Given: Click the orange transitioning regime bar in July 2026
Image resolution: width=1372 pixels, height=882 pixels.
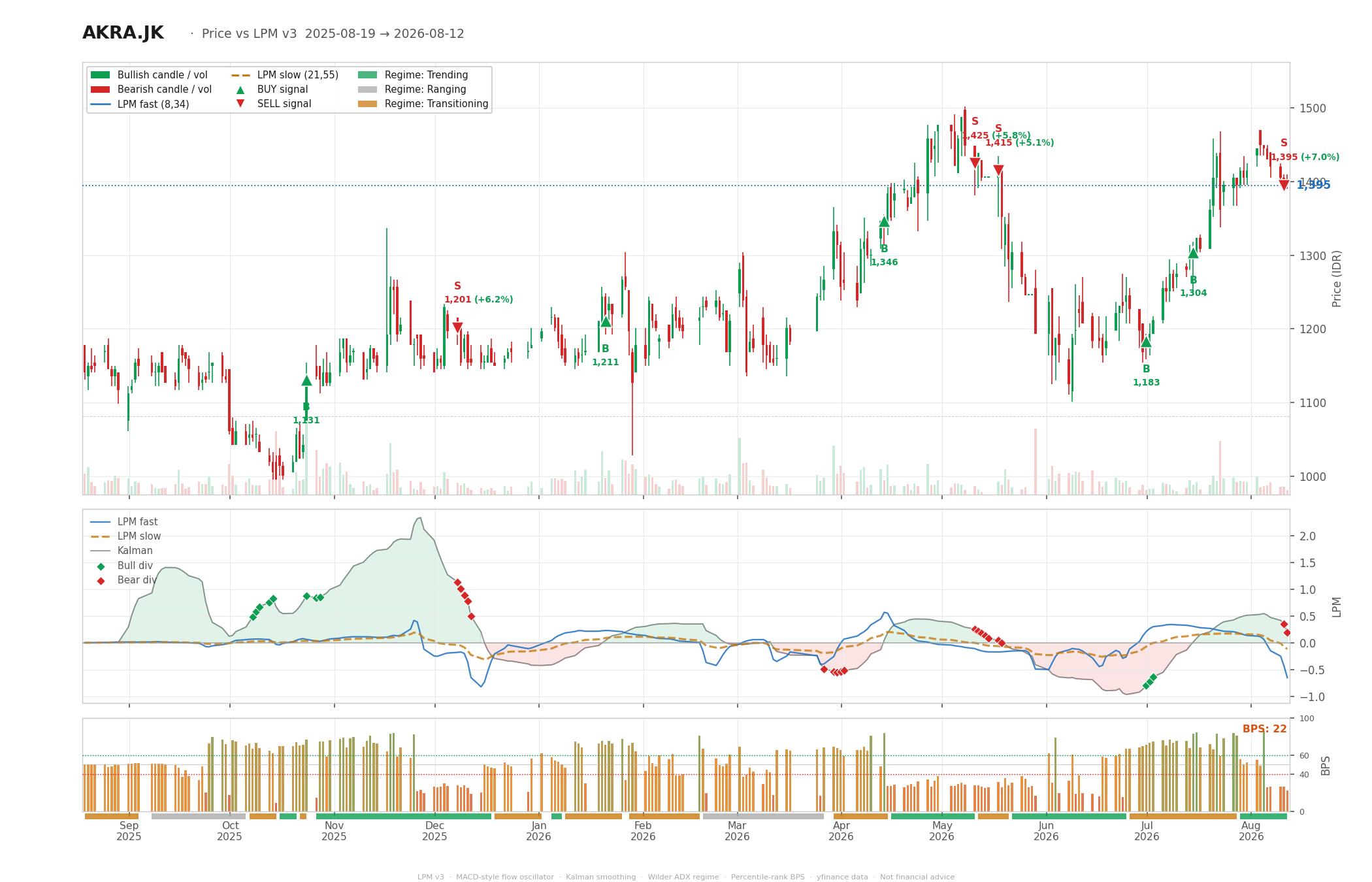Looking at the screenshot, I should coord(1183,816).
